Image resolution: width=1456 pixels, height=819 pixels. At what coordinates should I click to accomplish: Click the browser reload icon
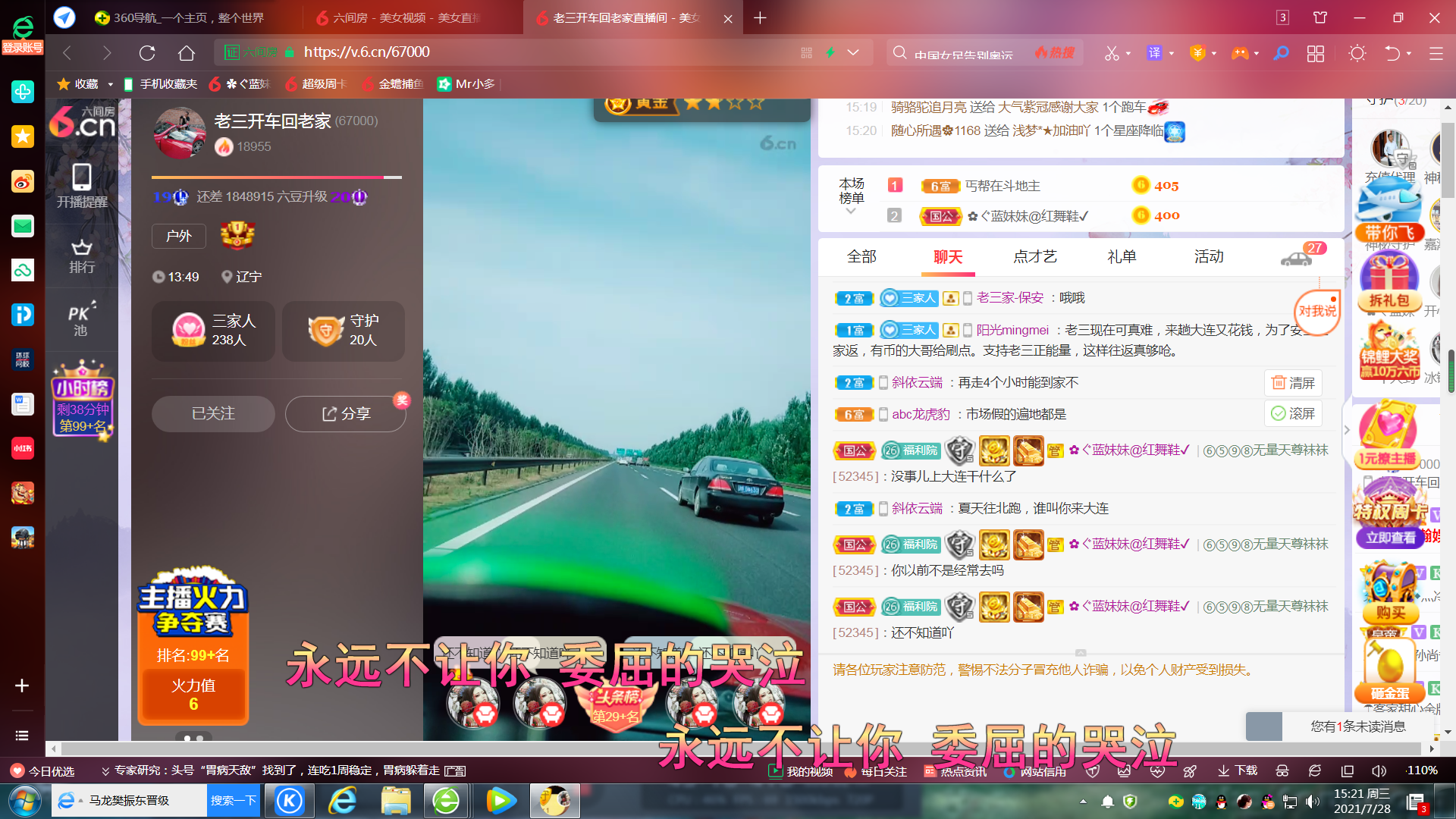(147, 53)
